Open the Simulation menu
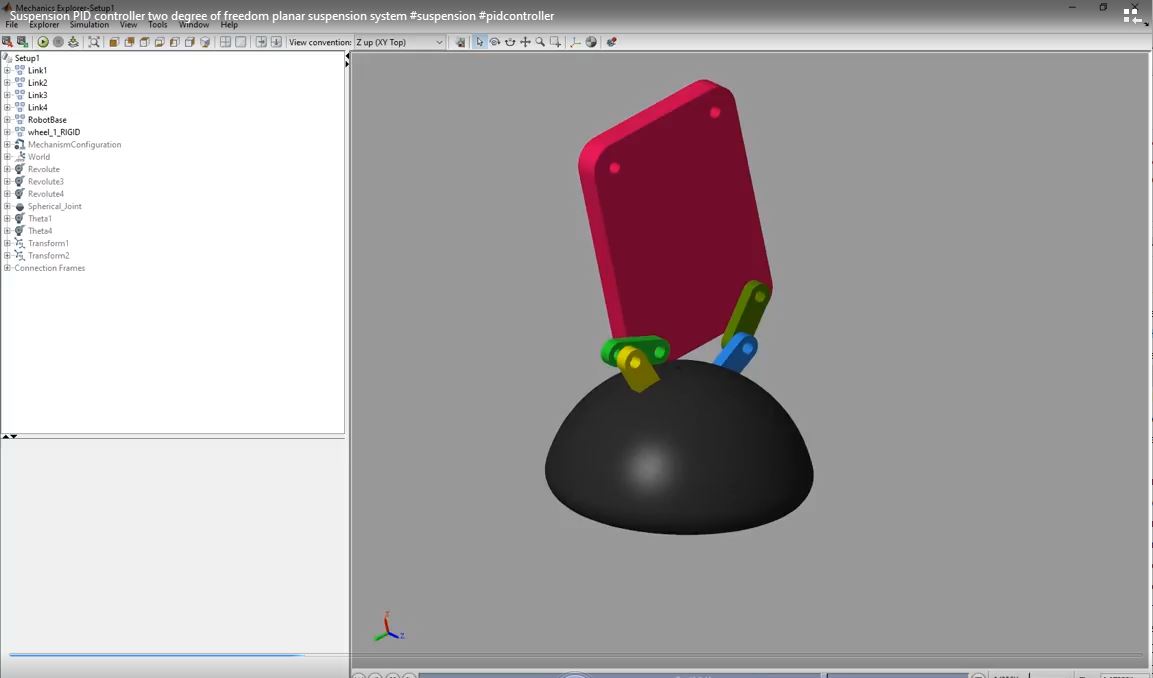This screenshot has width=1153, height=678. click(x=89, y=25)
